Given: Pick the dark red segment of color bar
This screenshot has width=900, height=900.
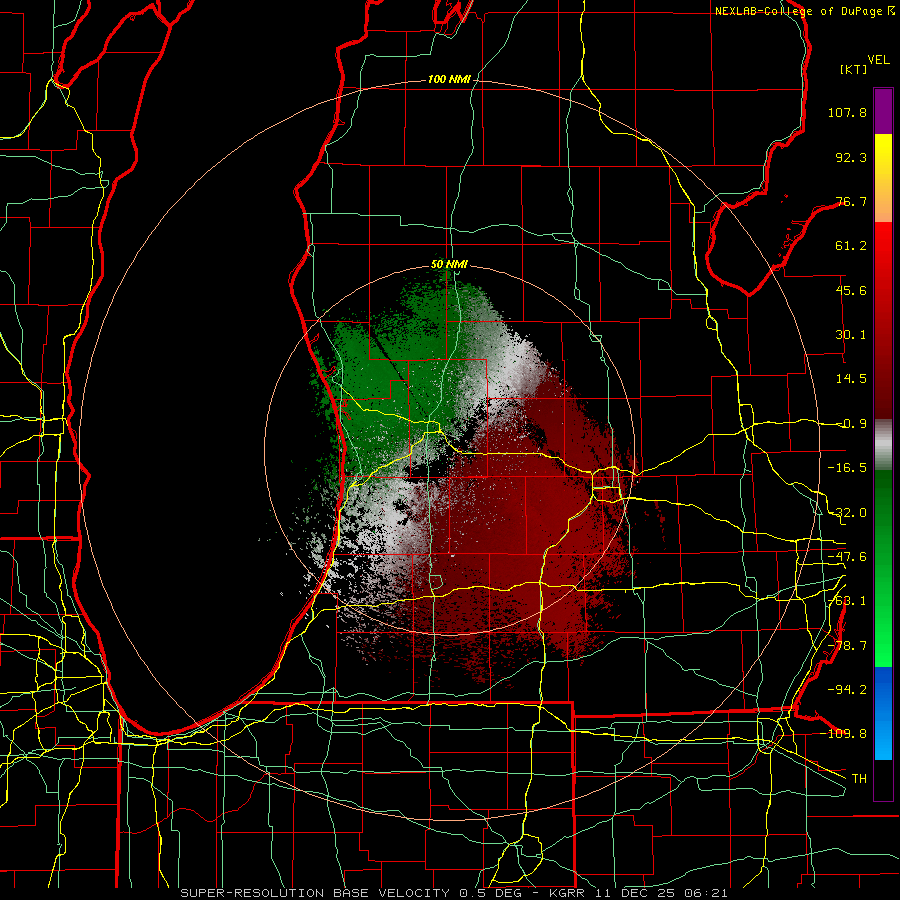Looking at the screenshot, I should pyautogui.click(x=883, y=367).
